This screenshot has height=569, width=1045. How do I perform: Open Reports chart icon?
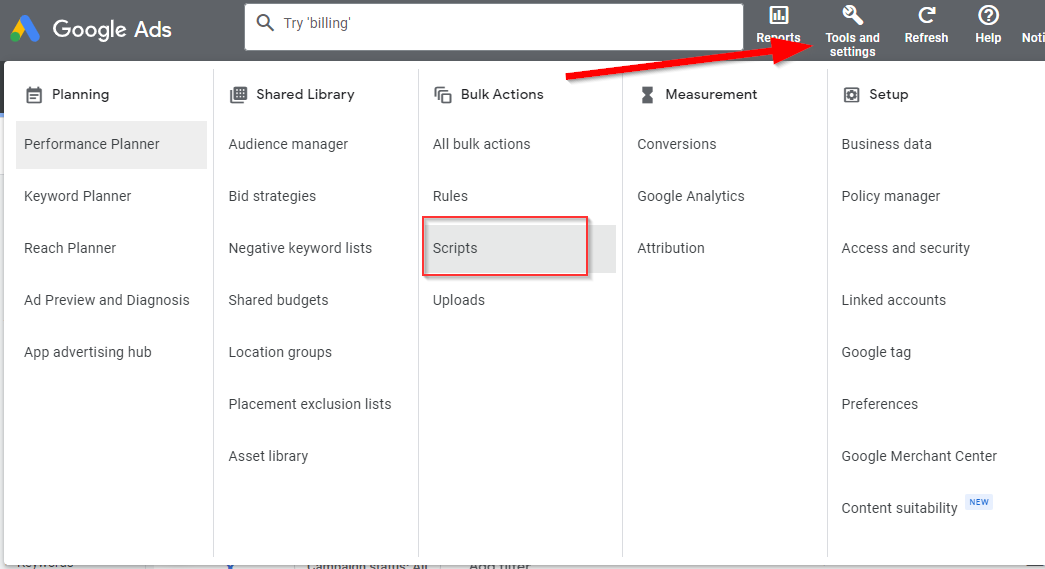click(778, 15)
